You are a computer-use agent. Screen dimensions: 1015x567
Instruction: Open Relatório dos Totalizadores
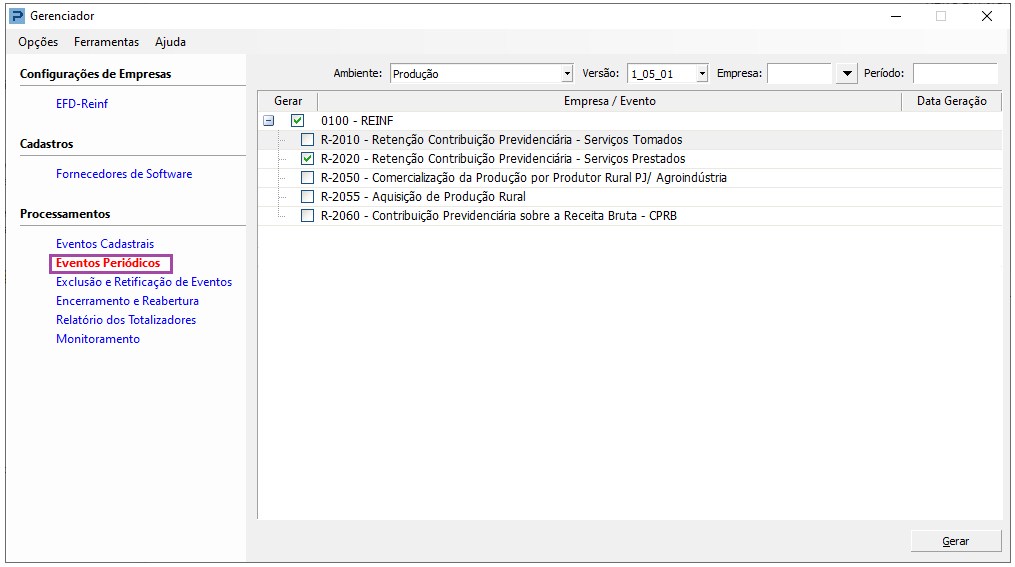coord(126,320)
